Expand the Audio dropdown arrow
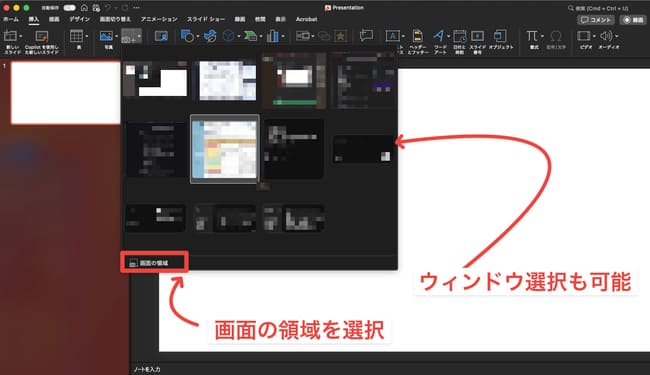Image resolution: width=650 pixels, height=375 pixels. (x=616, y=36)
